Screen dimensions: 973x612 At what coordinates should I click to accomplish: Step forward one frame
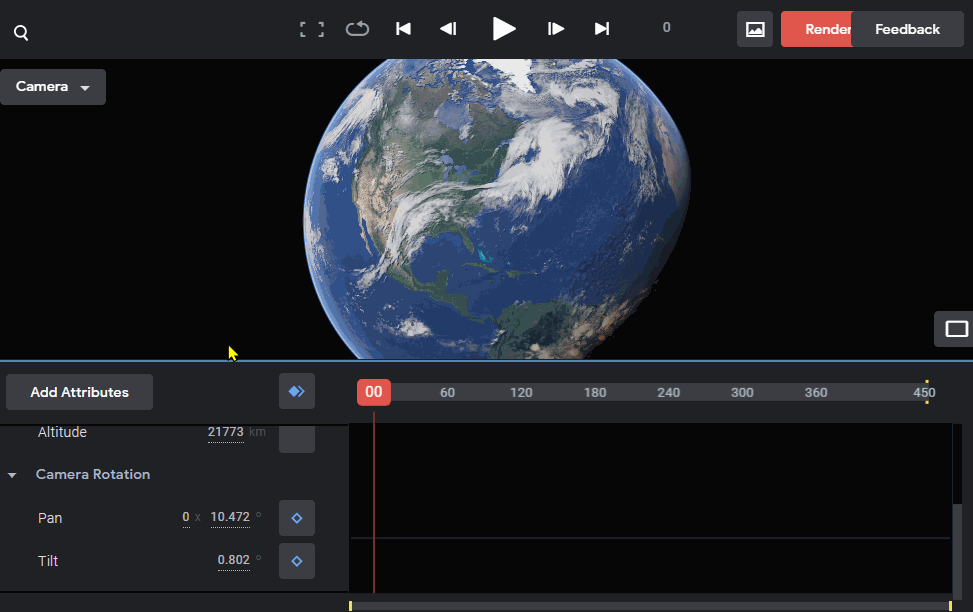[x=555, y=29]
